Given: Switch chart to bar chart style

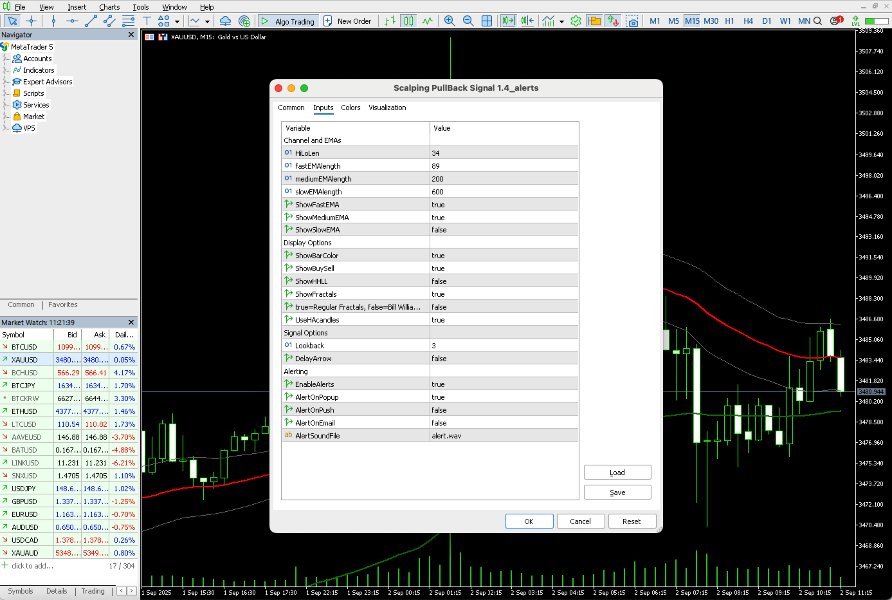Looking at the screenshot, I should 390,21.
